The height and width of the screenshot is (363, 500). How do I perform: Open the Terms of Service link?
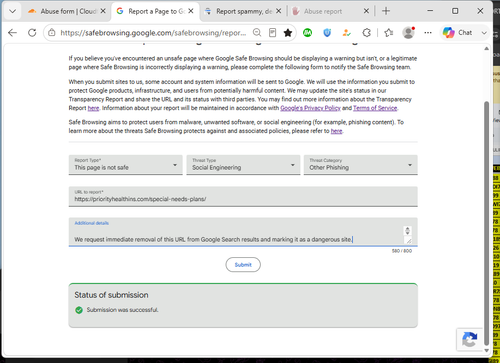(x=375, y=108)
